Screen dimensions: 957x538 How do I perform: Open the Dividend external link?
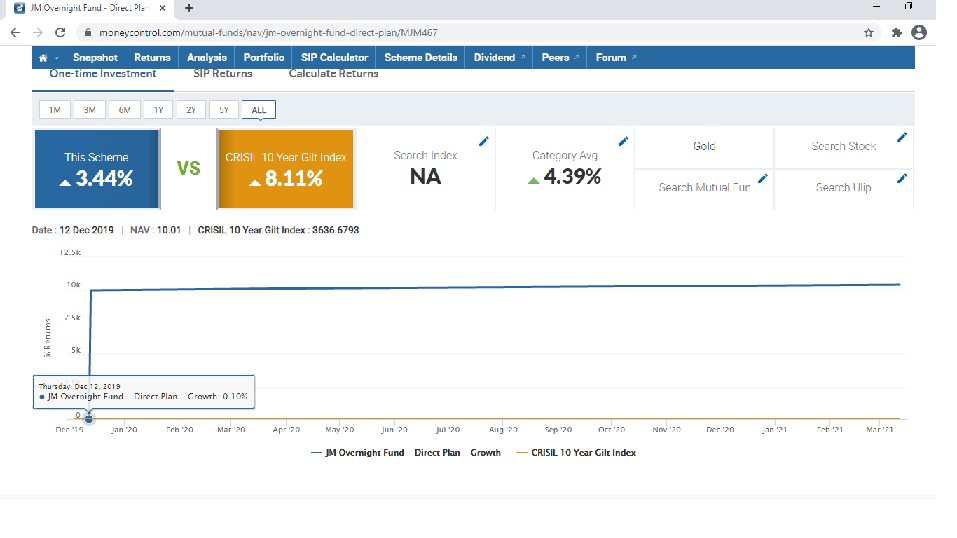pos(499,57)
